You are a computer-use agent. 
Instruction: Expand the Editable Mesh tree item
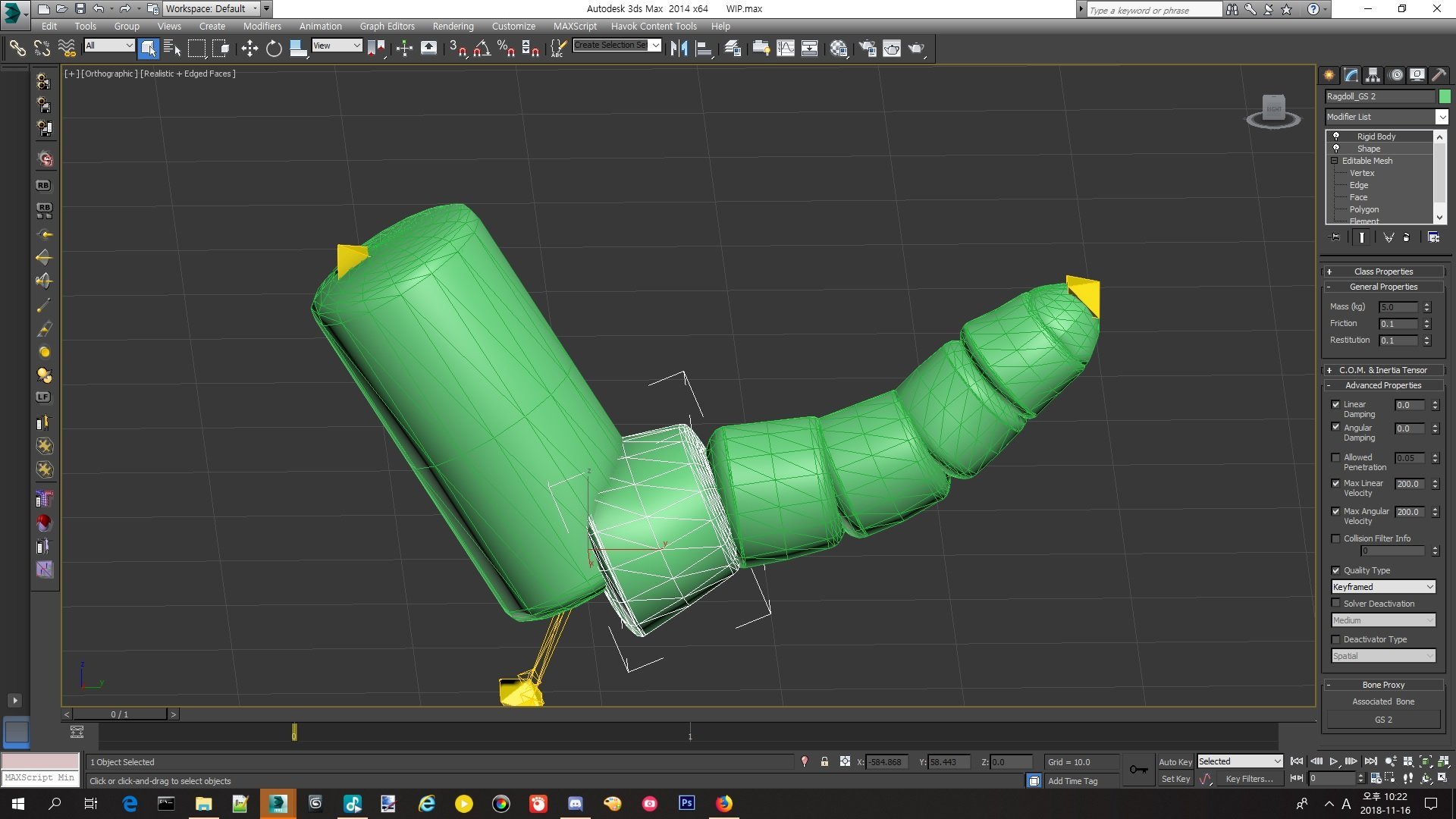pyautogui.click(x=1335, y=161)
